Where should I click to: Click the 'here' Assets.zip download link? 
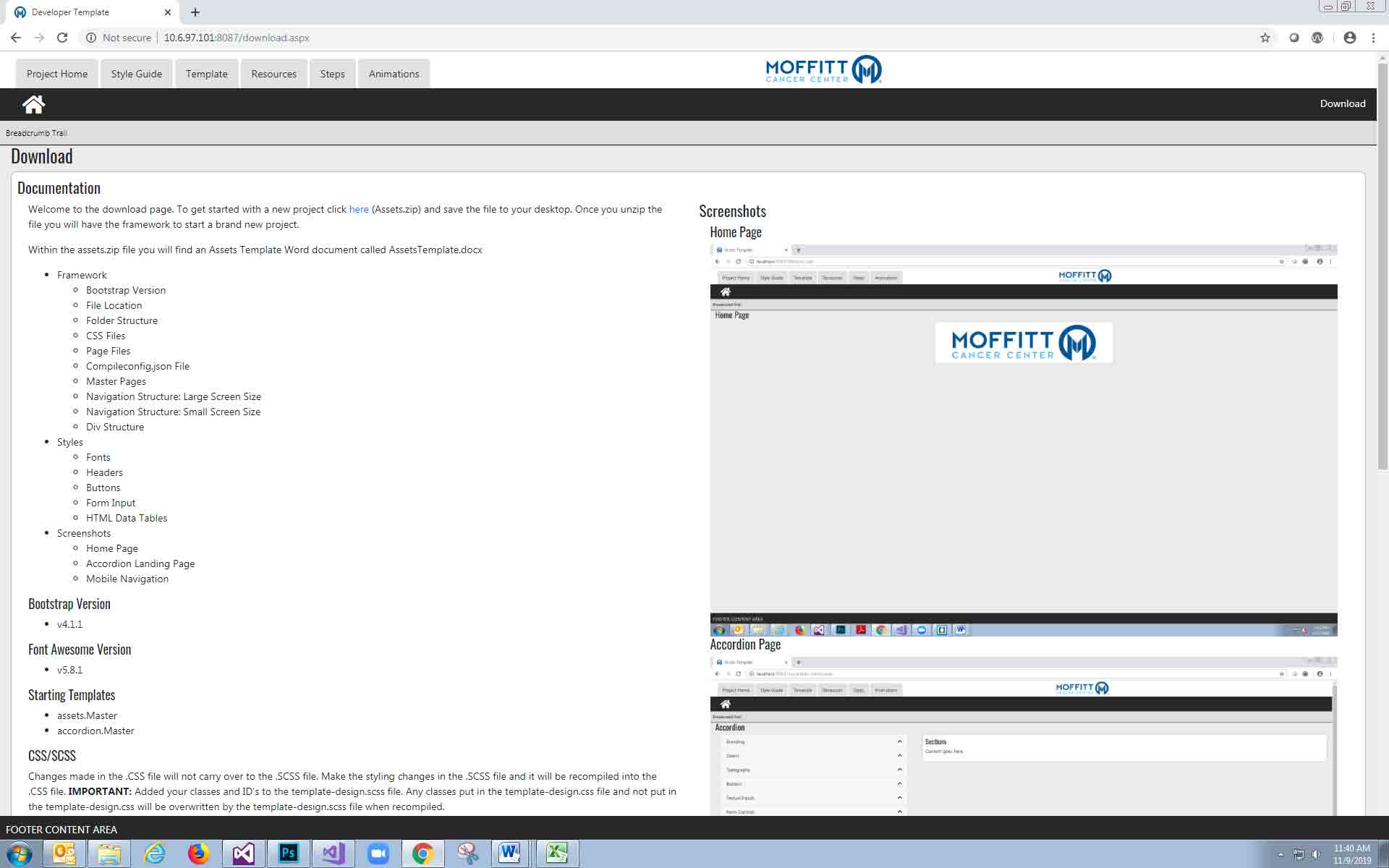pos(359,209)
